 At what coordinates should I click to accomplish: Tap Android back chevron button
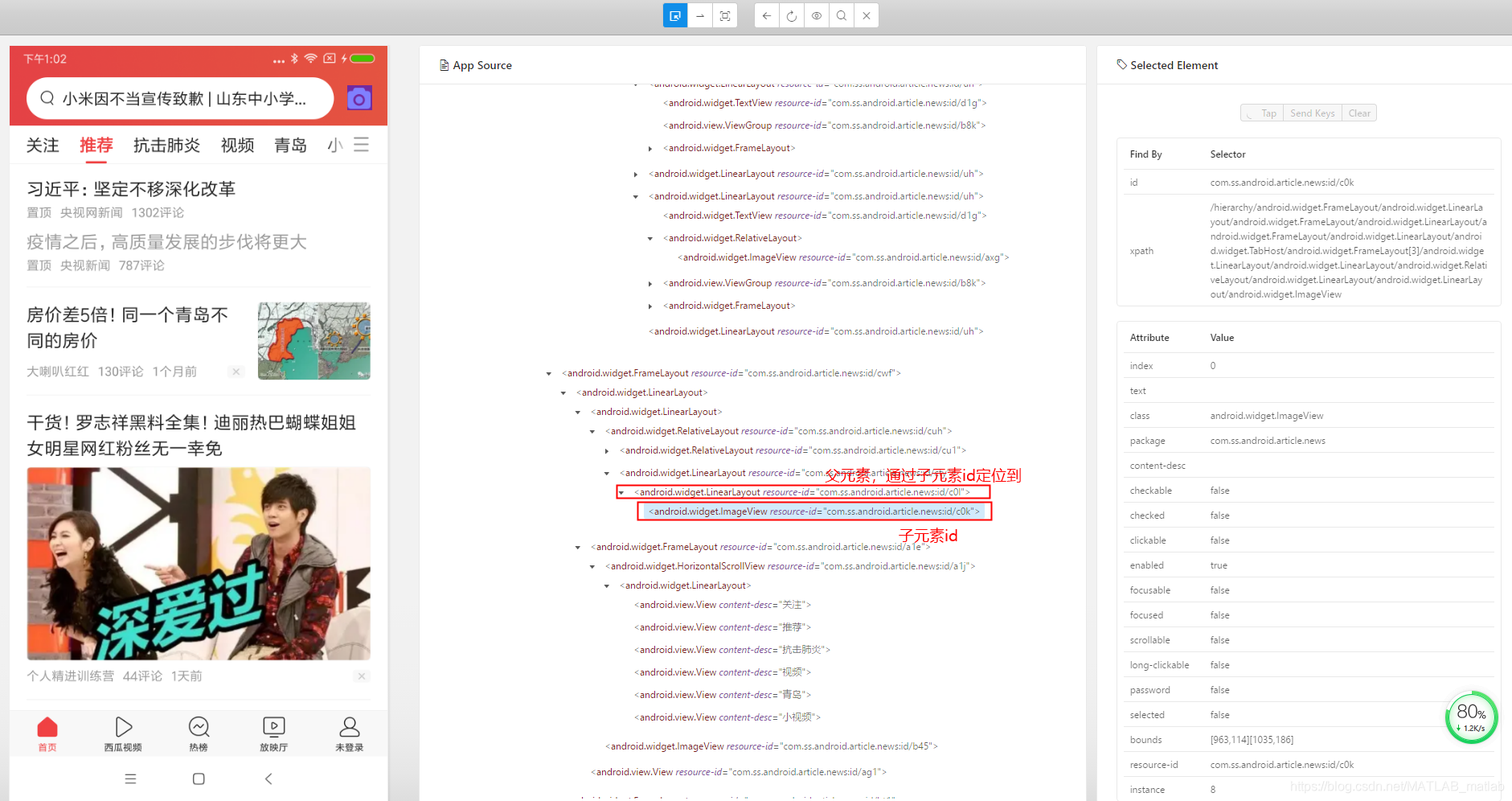coord(268,778)
